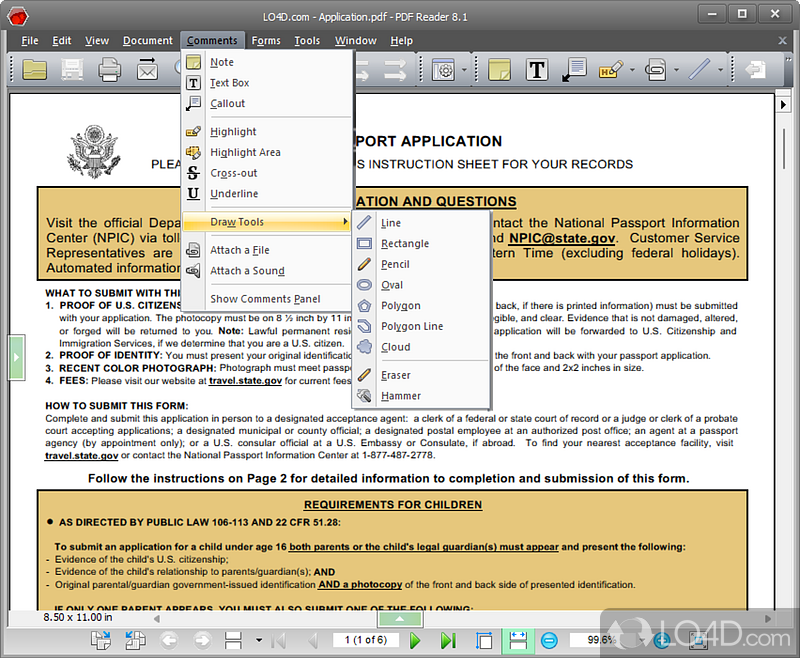Expand the left side panel green handle
Image resolution: width=800 pixels, height=658 pixels.
coord(16,357)
